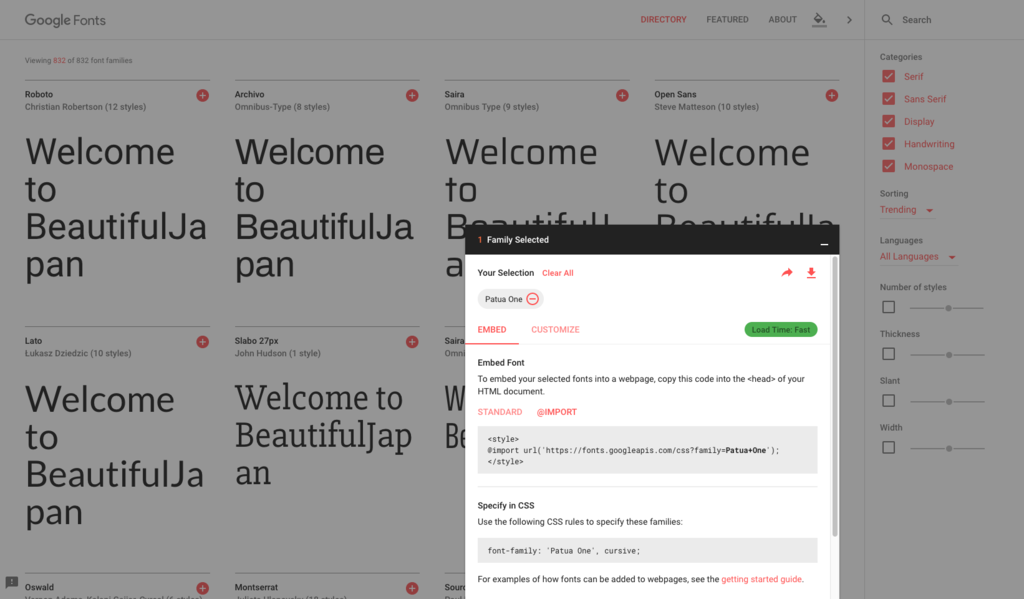This screenshot has height=599, width=1024.
Task: Remove Patua One from selection
Action: point(532,299)
